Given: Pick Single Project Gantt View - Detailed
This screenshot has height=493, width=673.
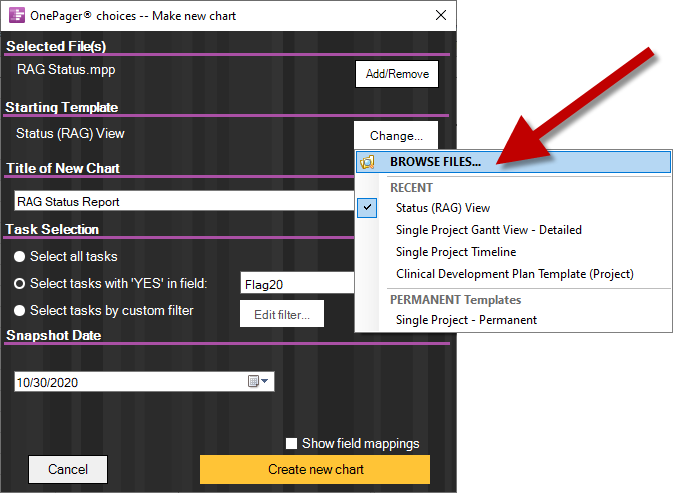Looking at the screenshot, I should (x=489, y=230).
